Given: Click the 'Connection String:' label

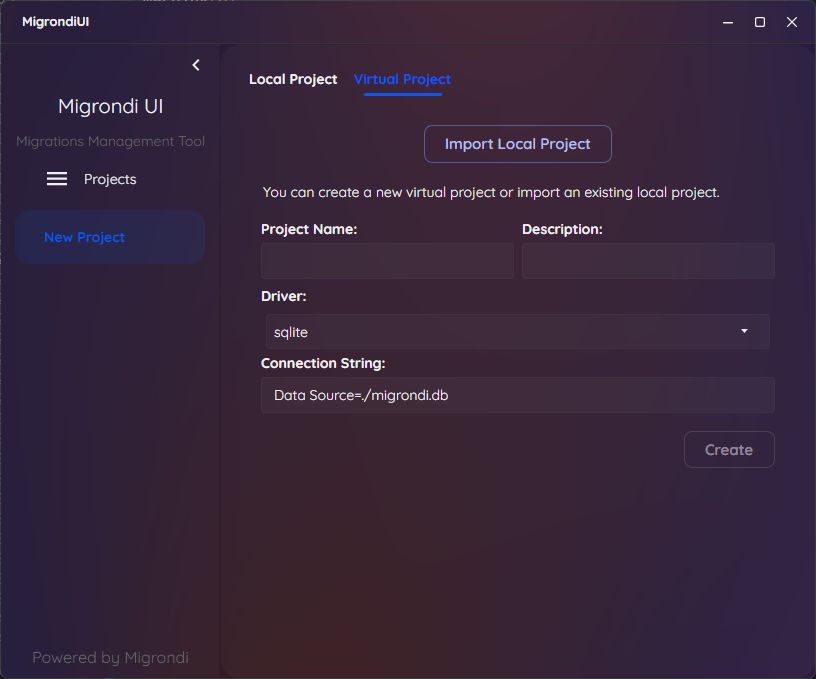Looking at the screenshot, I should click(x=323, y=363).
